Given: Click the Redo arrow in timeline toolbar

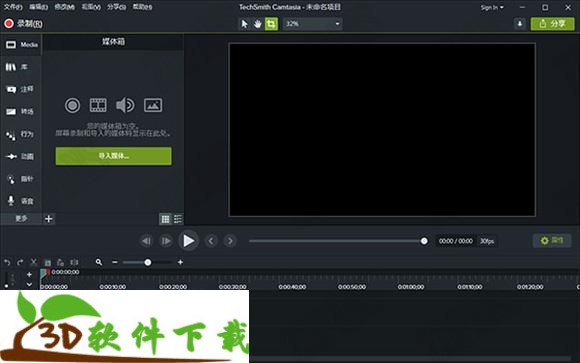Looking at the screenshot, I should coord(20,262).
